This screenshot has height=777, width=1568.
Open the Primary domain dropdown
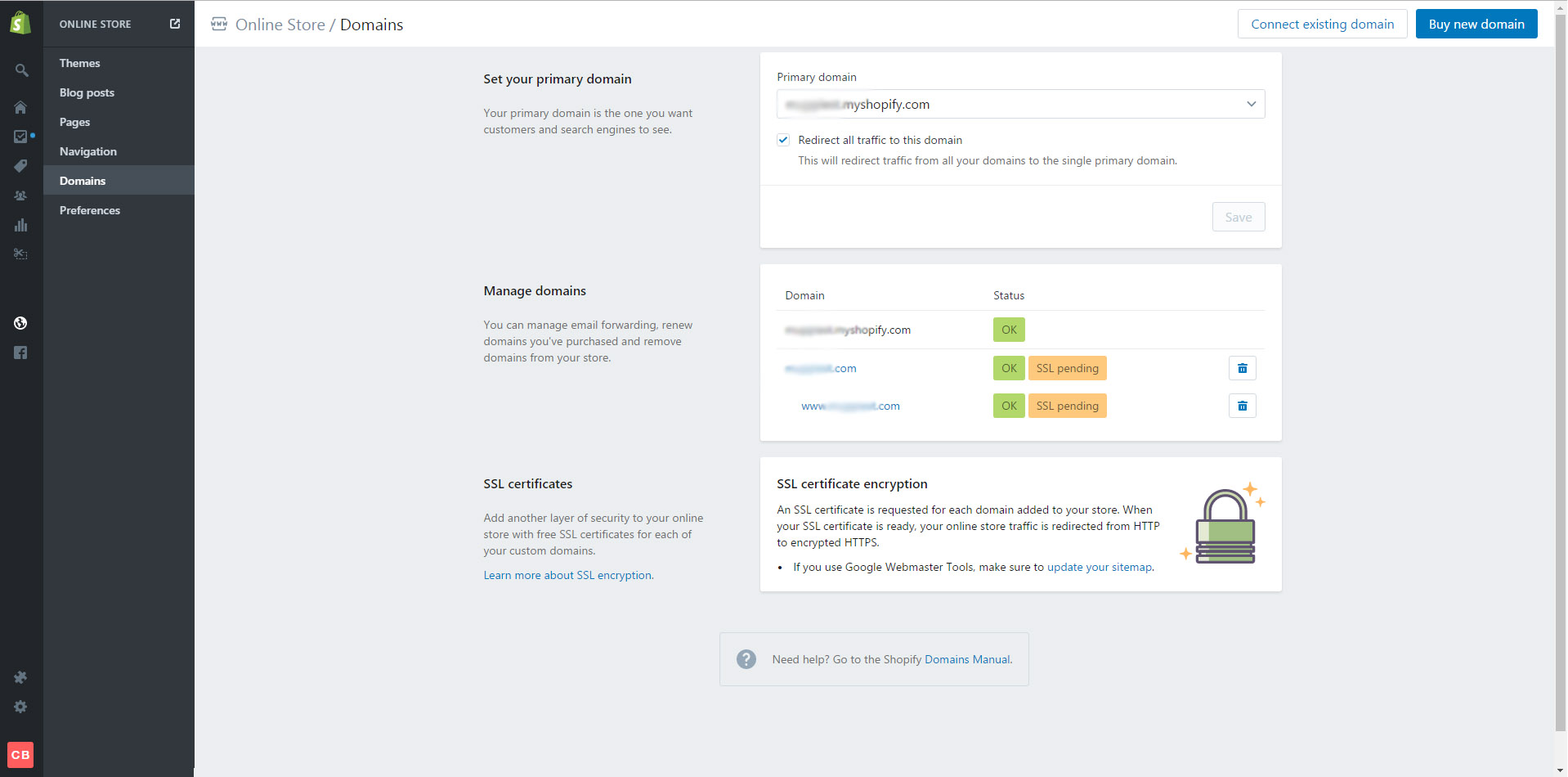1020,104
